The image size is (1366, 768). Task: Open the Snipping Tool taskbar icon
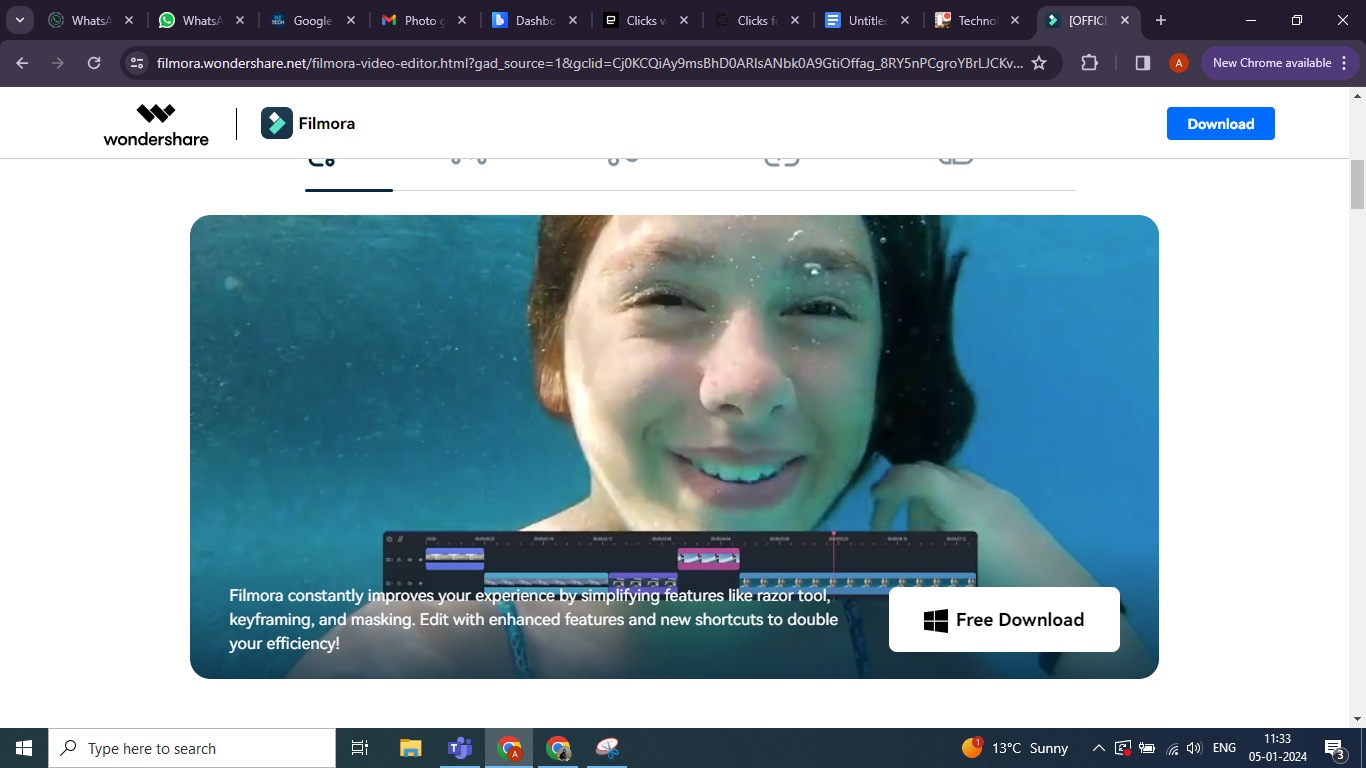click(x=608, y=748)
